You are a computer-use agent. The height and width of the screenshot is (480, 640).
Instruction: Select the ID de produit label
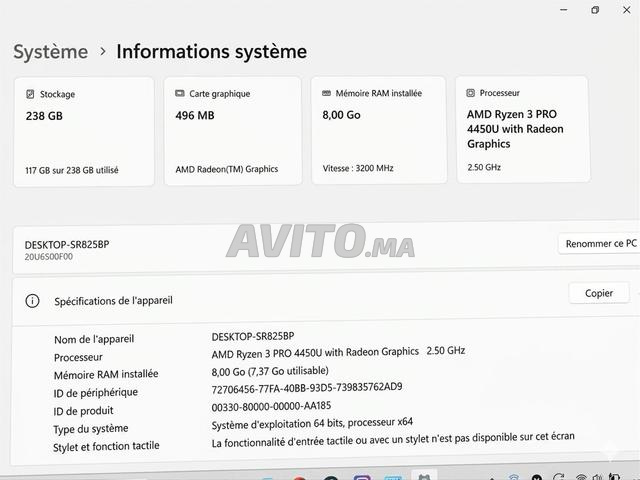83,411
